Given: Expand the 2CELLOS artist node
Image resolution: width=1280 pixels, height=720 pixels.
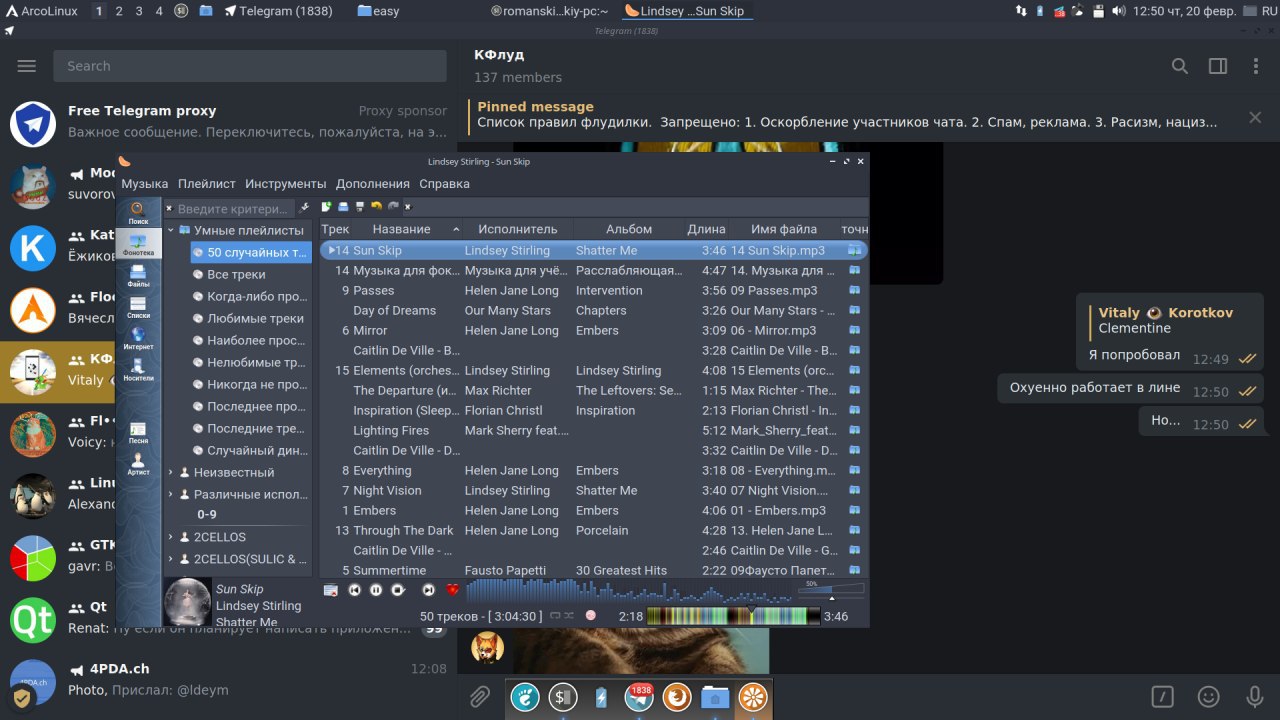Looking at the screenshot, I should coord(171,537).
